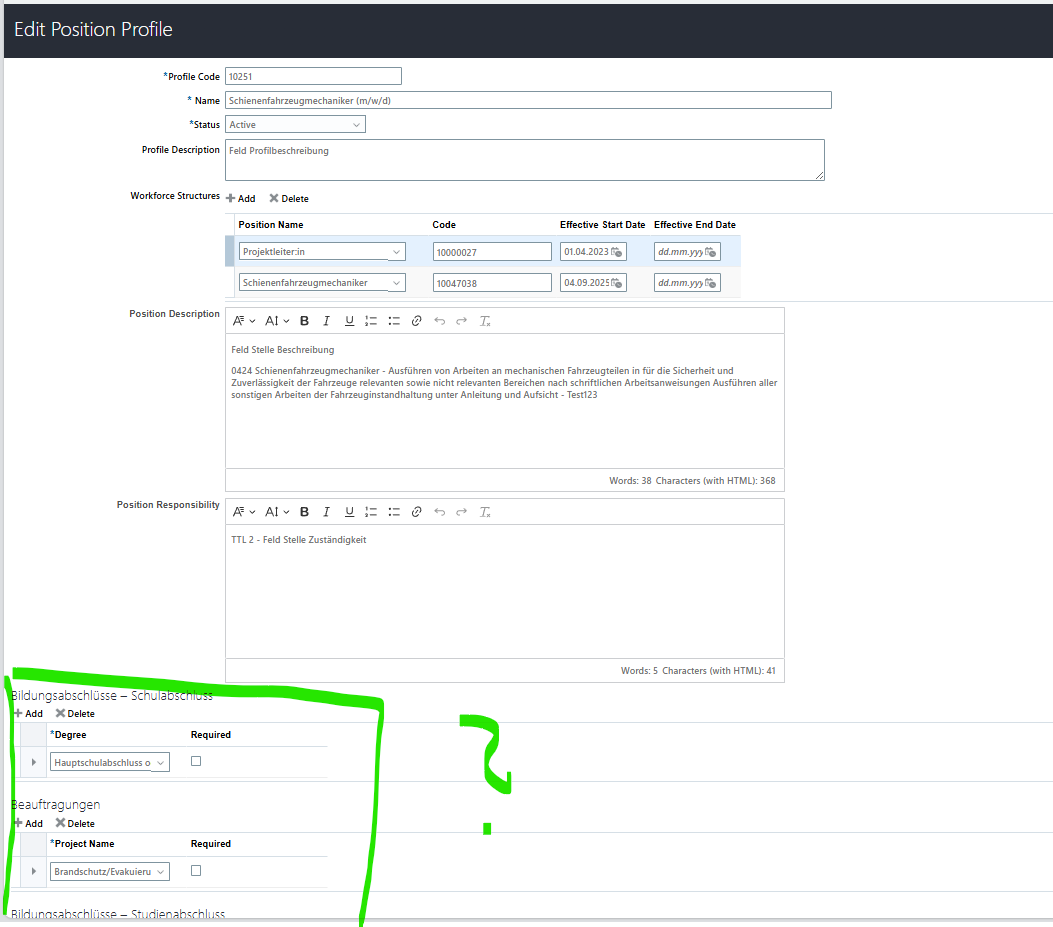Click code field 10000027
1053x927 pixels.
click(x=492, y=252)
